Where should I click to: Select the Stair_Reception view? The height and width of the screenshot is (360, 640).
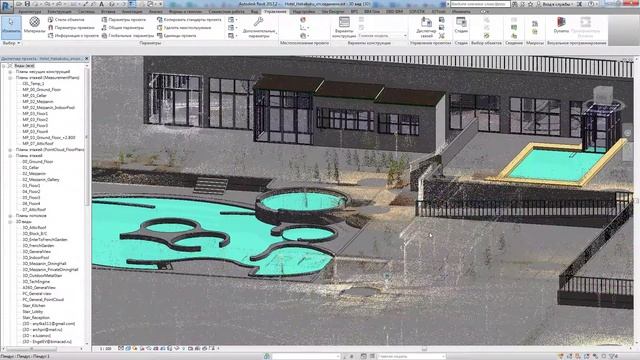point(36,318)
